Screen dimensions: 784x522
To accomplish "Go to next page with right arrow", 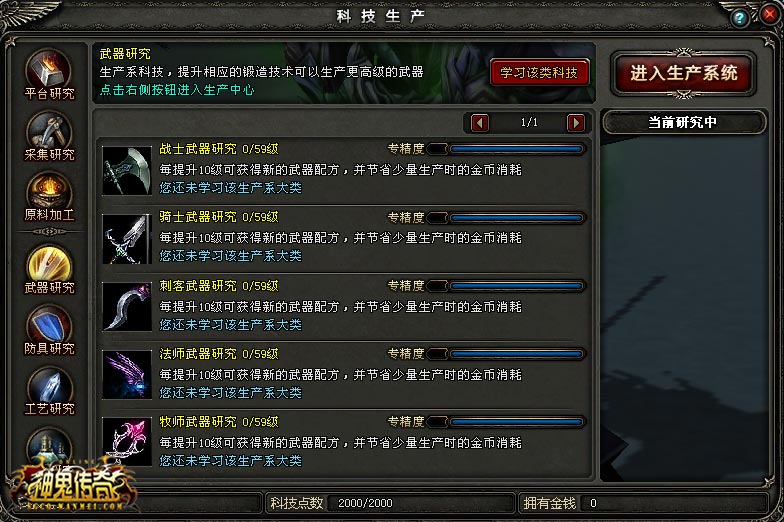I will point(576,122).
